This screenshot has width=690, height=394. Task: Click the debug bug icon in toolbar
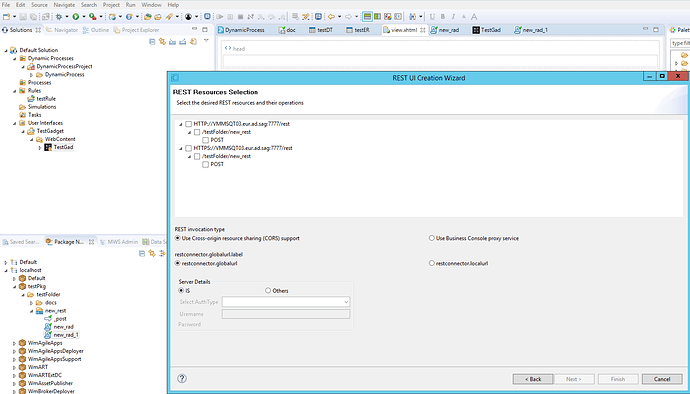tap(59, 17)
